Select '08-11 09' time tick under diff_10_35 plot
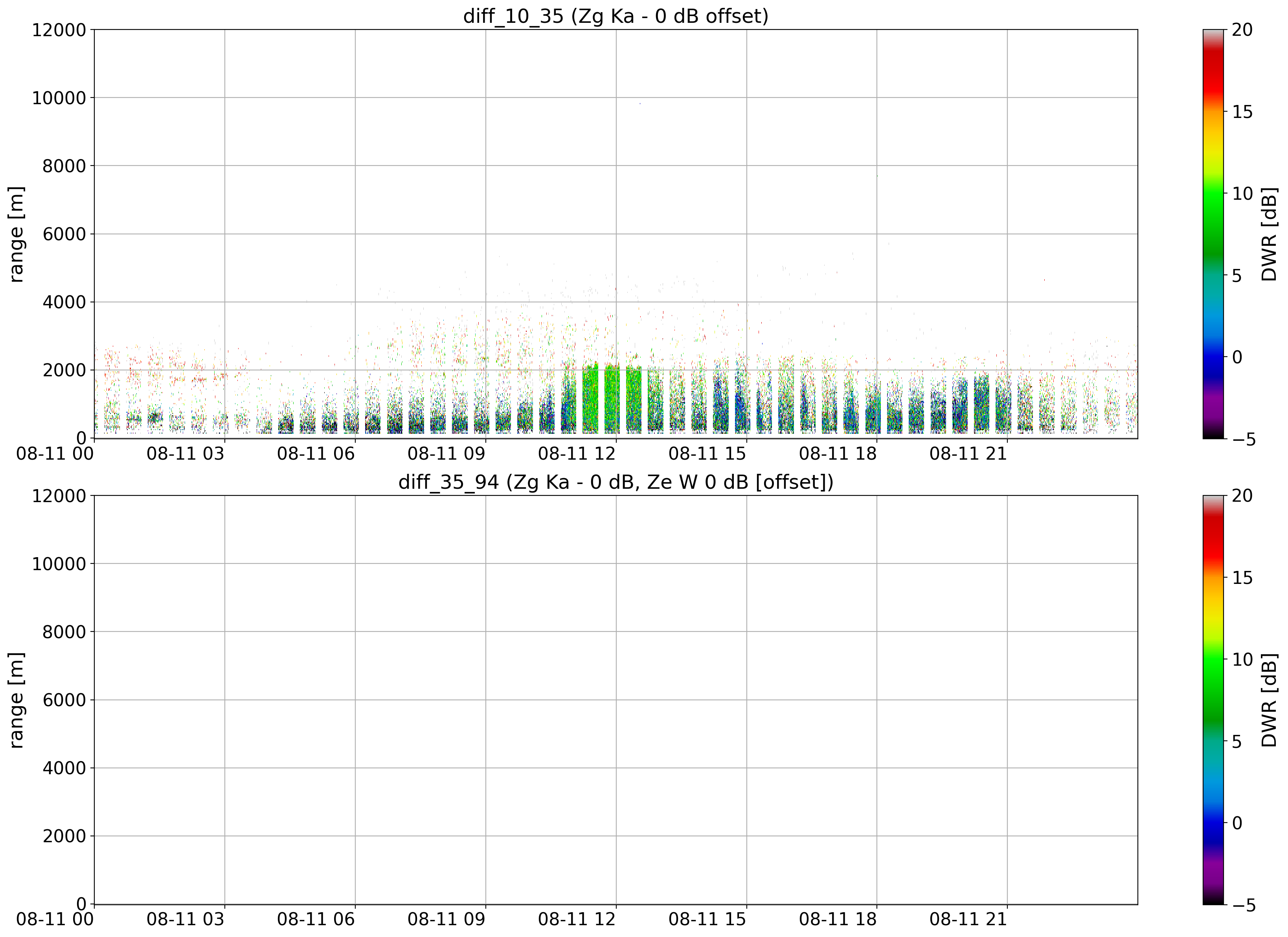 coord(446,454)
